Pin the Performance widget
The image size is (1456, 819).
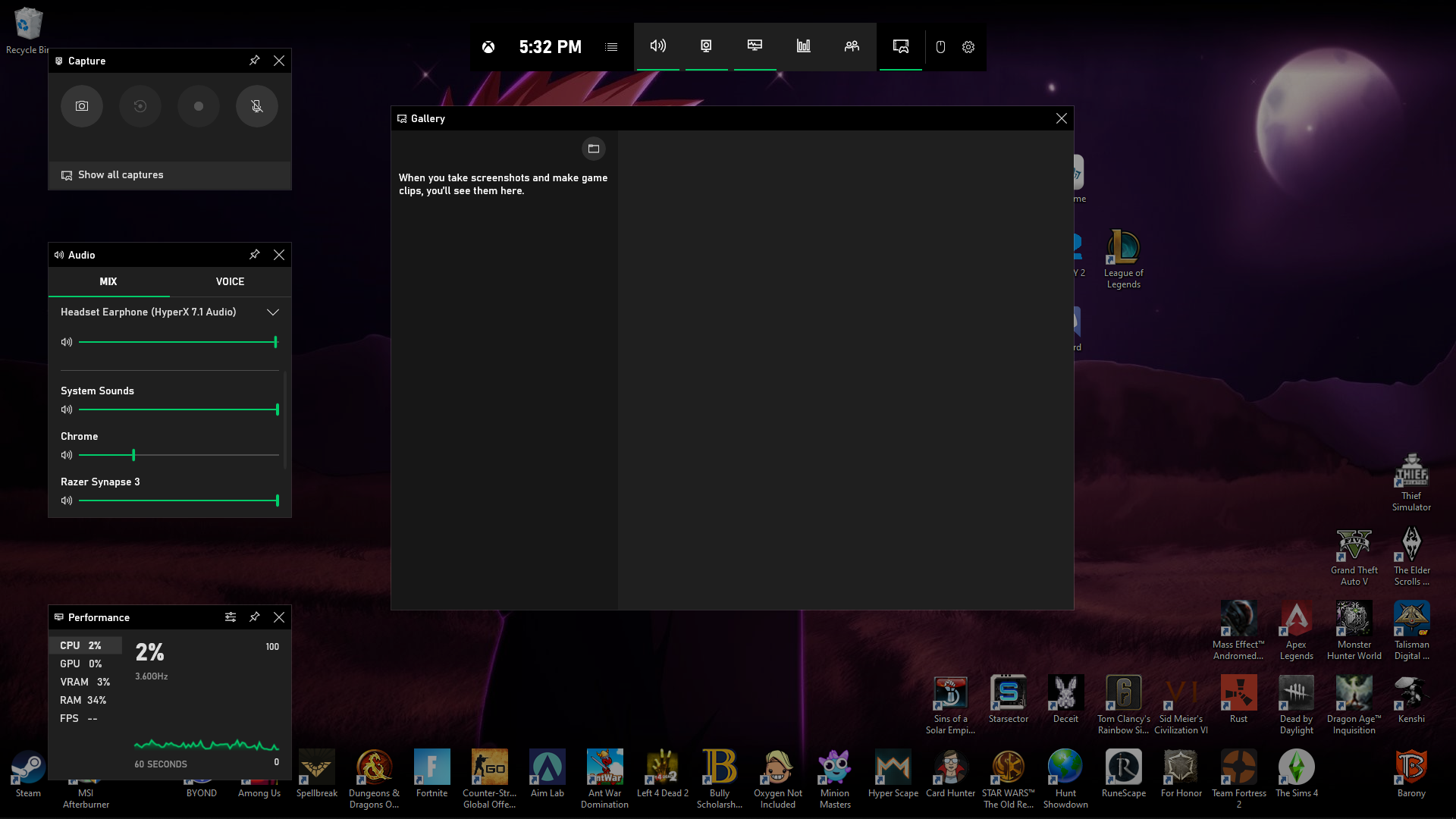point(255,617)
